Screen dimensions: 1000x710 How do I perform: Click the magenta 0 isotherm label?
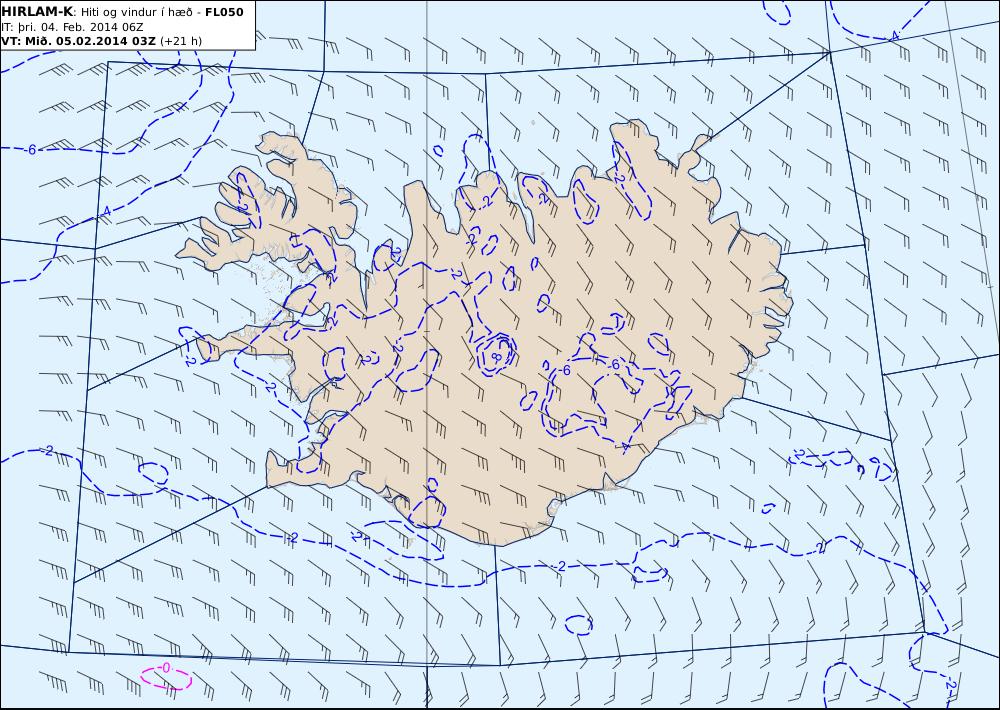165,667
